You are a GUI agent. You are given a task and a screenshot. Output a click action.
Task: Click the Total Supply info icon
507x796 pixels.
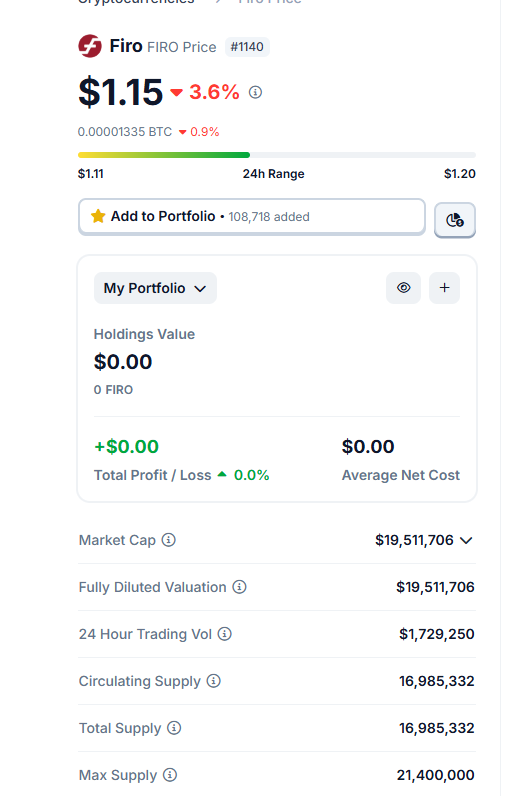pyautogui.click(x=174, y=728)
